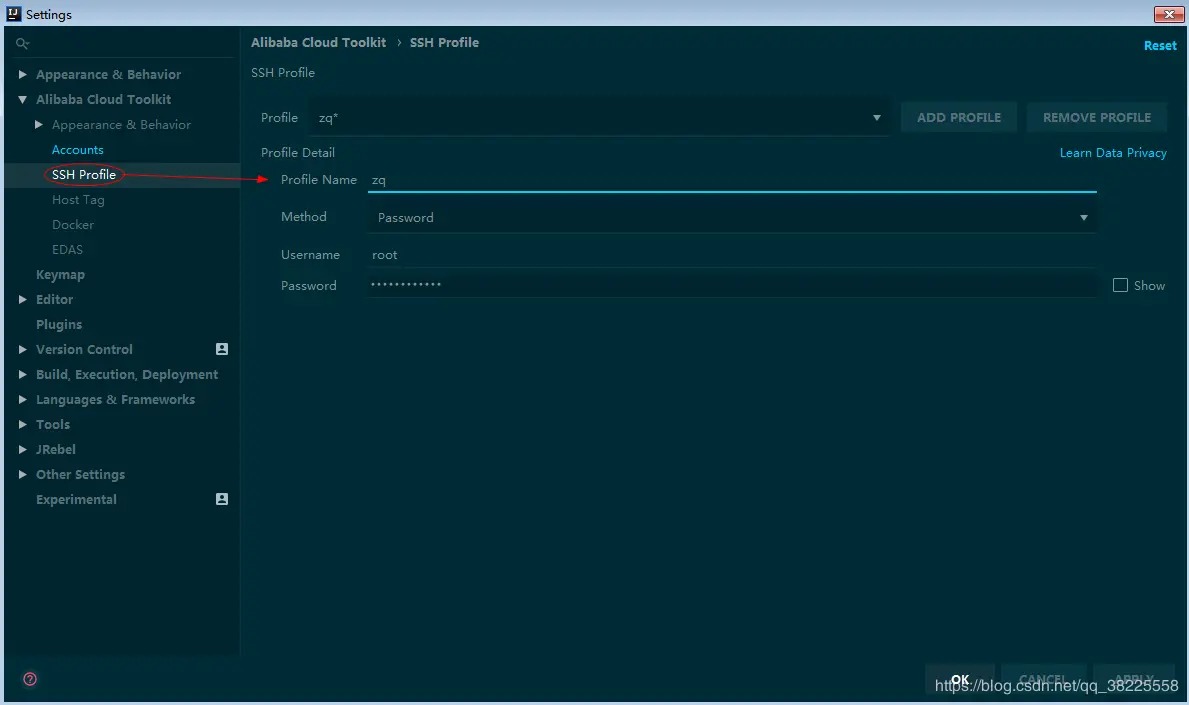The height and width of the screenshot is (705, 1189).
Task: Select SSH Profile in the settings tree
Action: 84,174
